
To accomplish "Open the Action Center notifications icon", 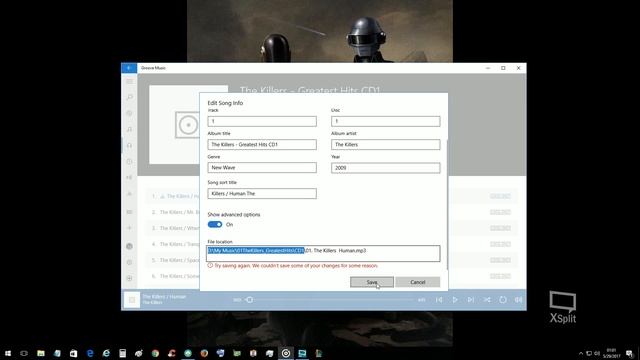I will point(630,353).
